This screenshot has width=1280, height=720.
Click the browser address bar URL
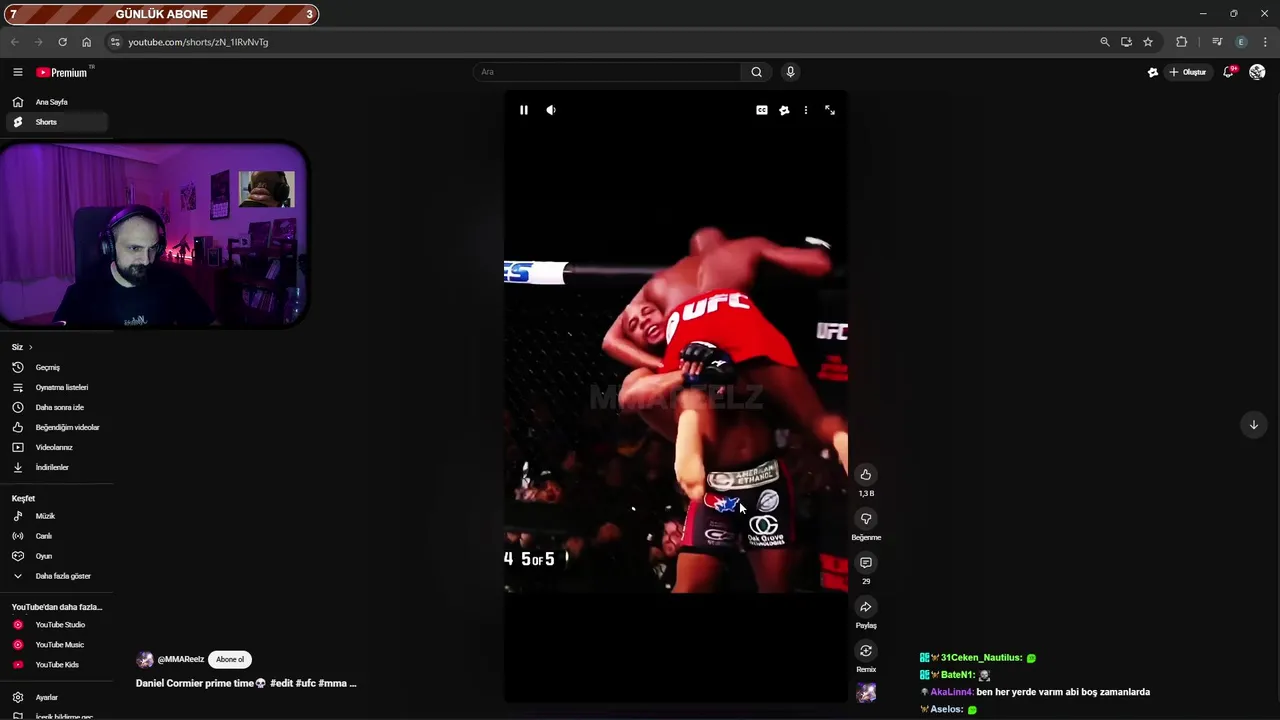(x=198, y=42)
